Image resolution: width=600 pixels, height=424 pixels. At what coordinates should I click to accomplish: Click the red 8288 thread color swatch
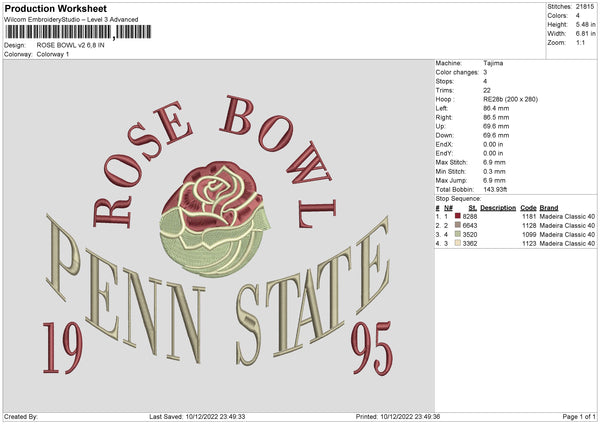point(458,216)
